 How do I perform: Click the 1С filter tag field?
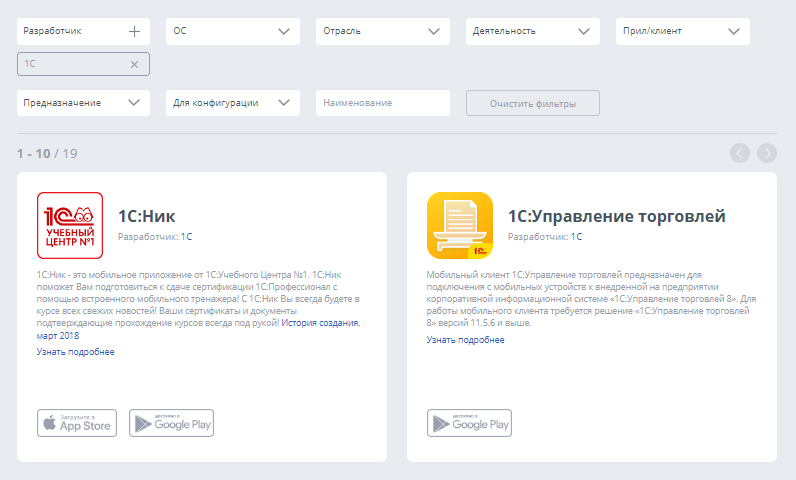83,64
